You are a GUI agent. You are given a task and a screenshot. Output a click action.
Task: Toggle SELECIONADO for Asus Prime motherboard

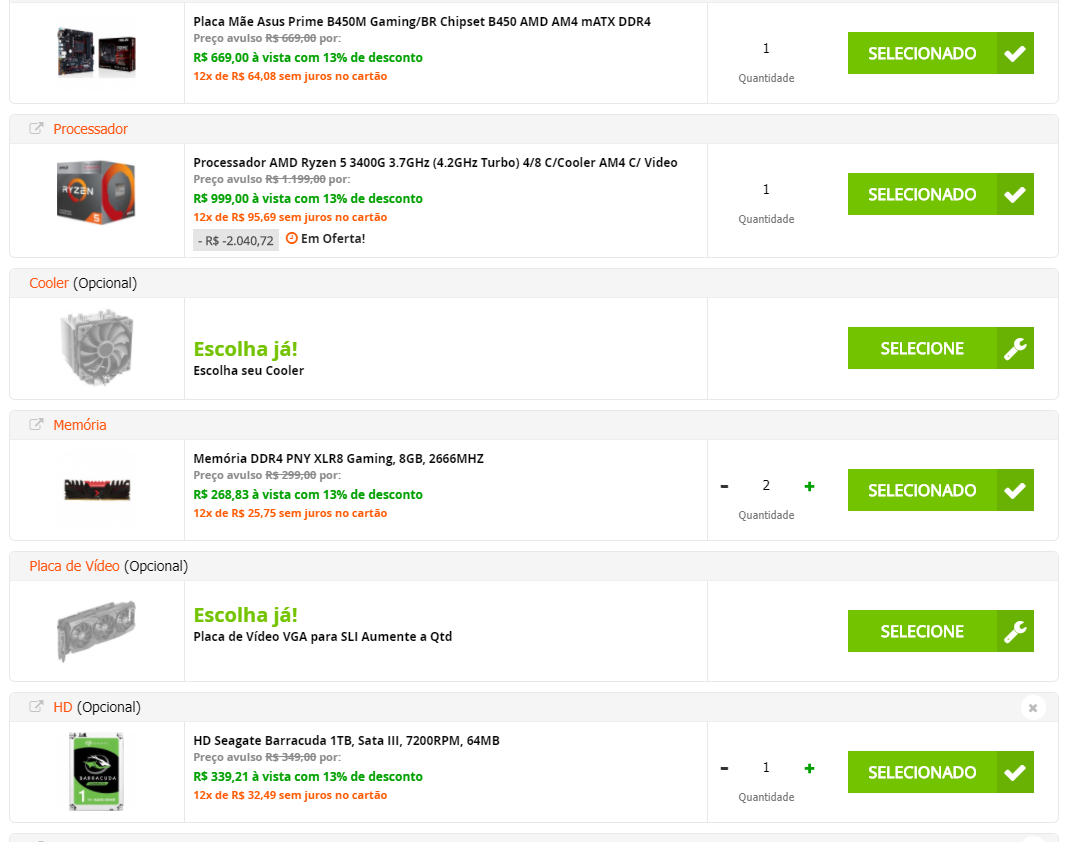click(x=940, y=53)
